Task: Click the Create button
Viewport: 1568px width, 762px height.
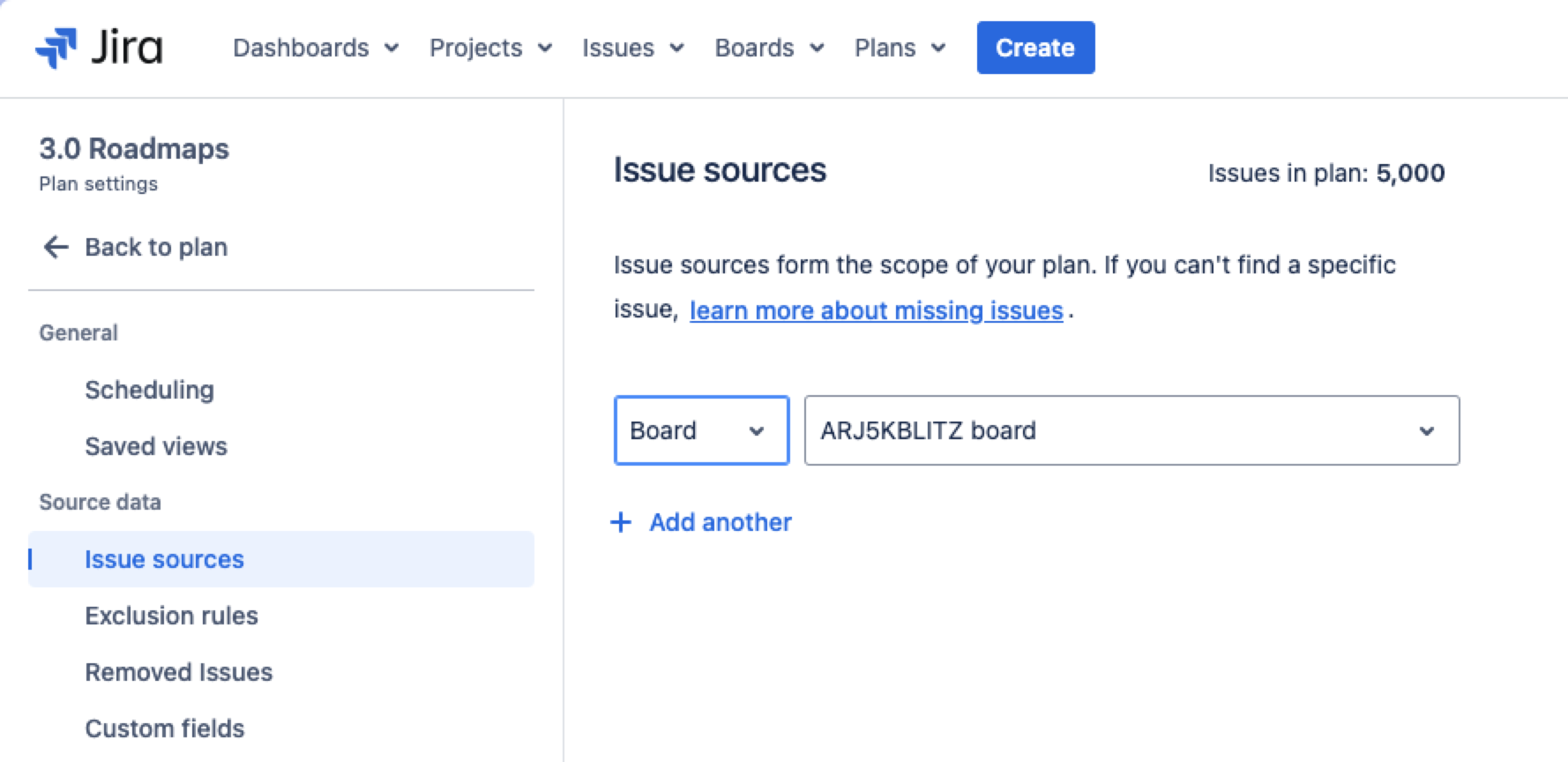Action: pos(1035,48)
